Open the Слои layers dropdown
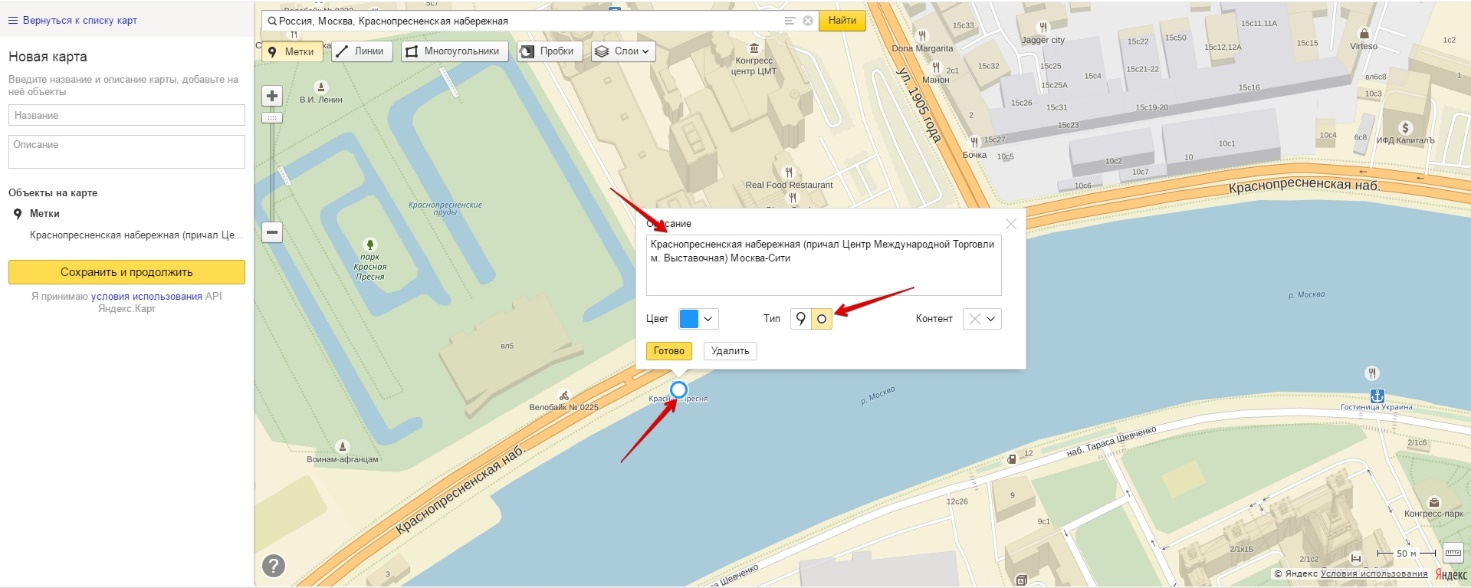 (x=623, y=51)
